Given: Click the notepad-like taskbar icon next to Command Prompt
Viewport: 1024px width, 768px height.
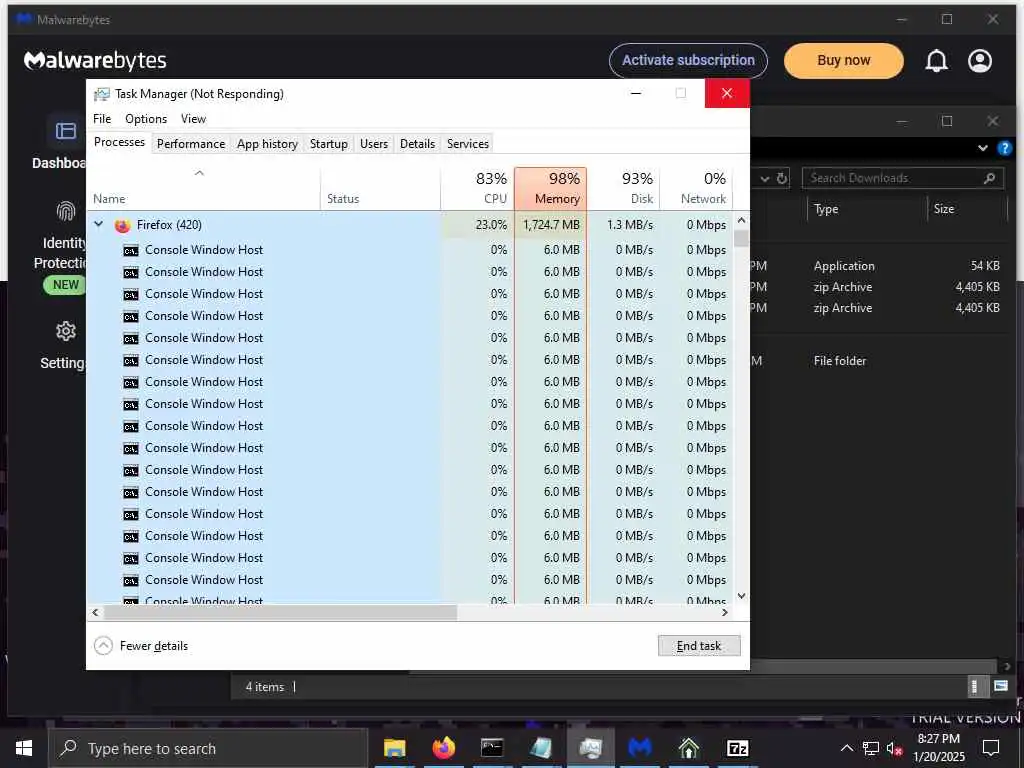Looking at the screenshot, I should pos(541,748).
